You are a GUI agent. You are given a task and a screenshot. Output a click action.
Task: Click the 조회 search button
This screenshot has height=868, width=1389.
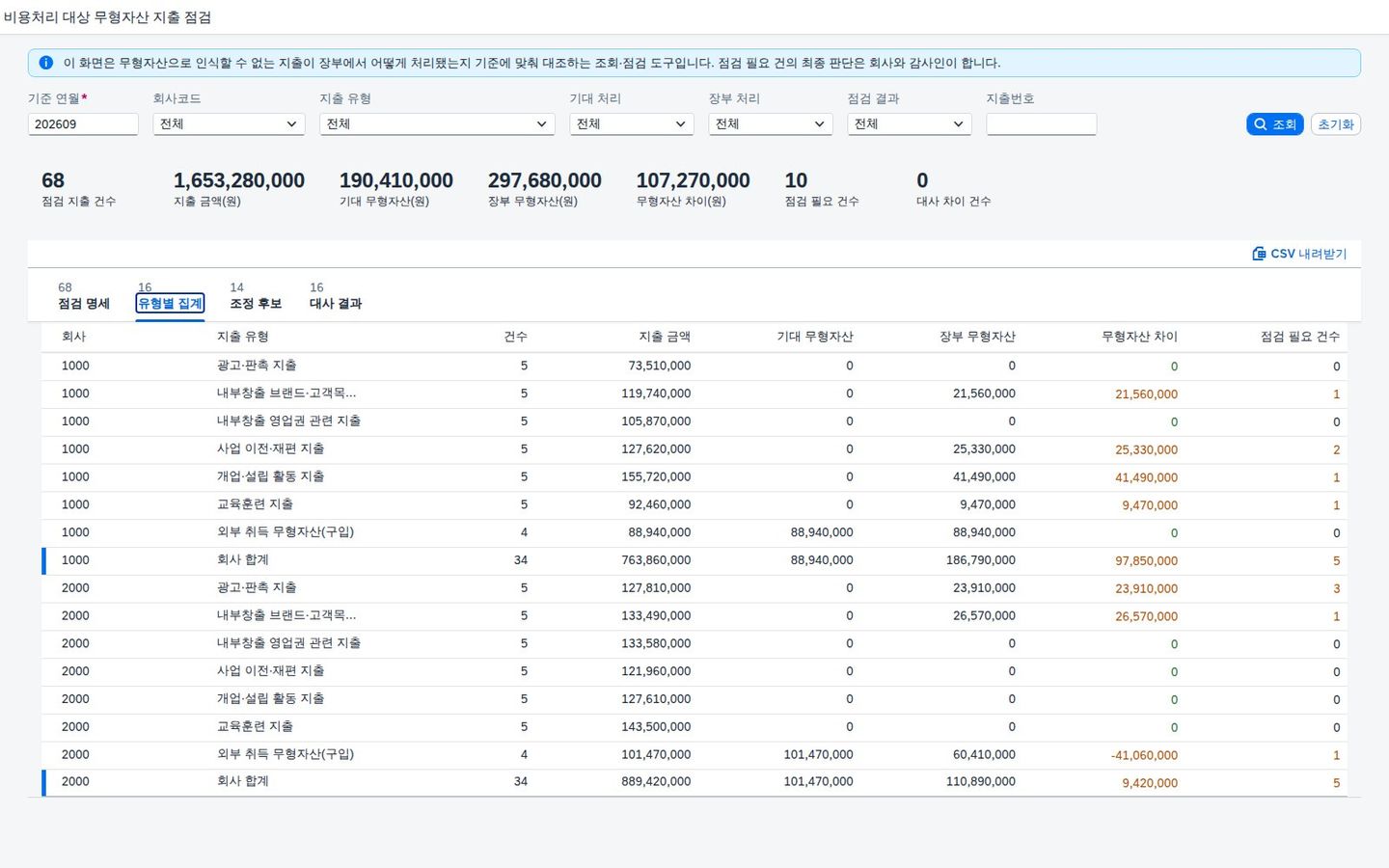coord(1275,124)
